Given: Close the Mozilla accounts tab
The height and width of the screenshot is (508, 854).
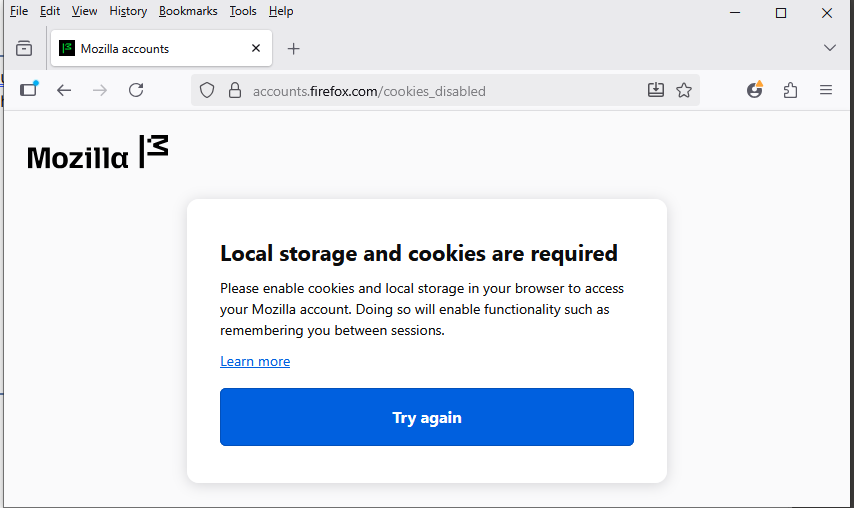Looking at the screenshot, I should [x=256, y=48].
